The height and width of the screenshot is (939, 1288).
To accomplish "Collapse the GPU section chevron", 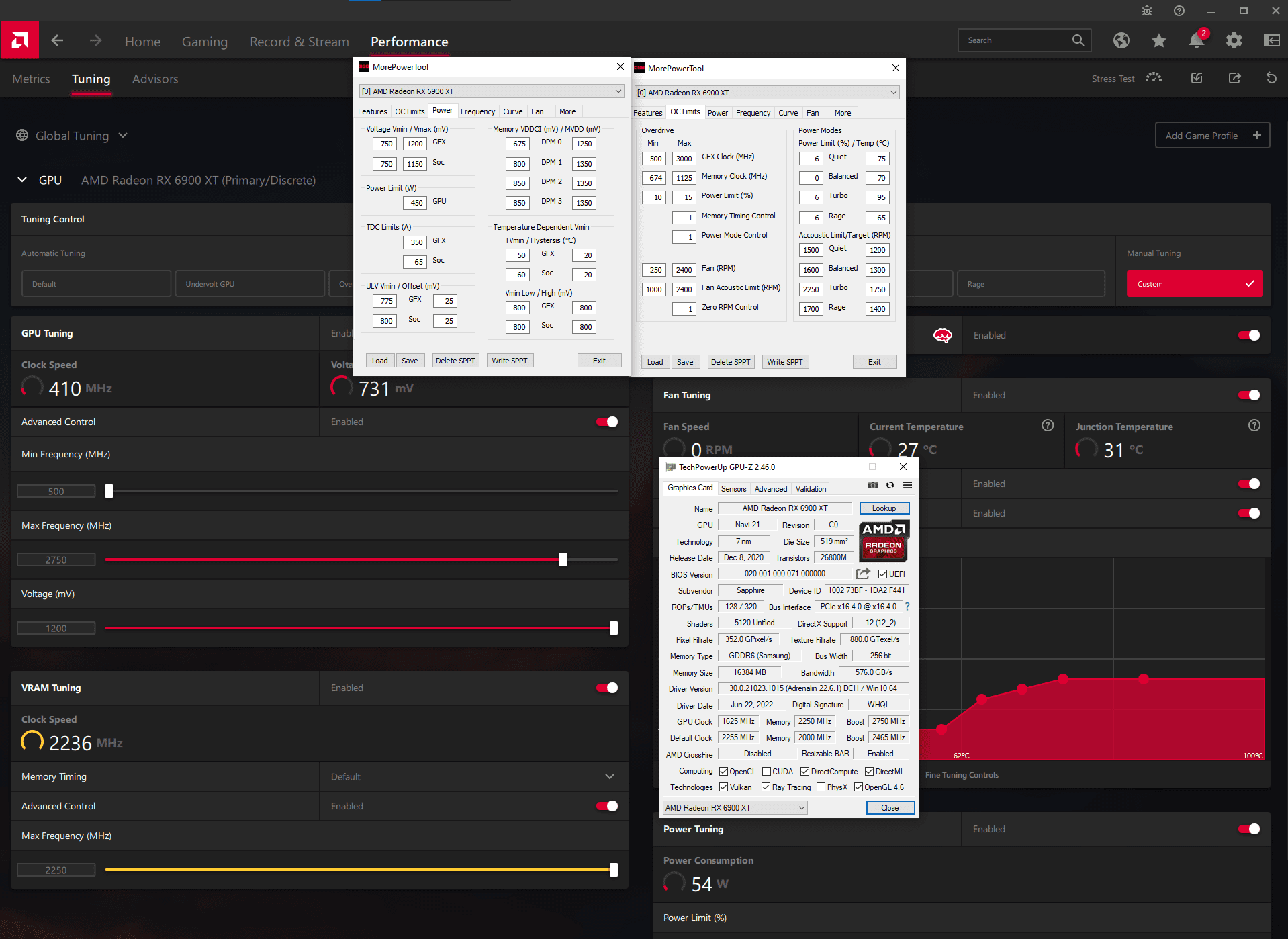I will (22, 180).
